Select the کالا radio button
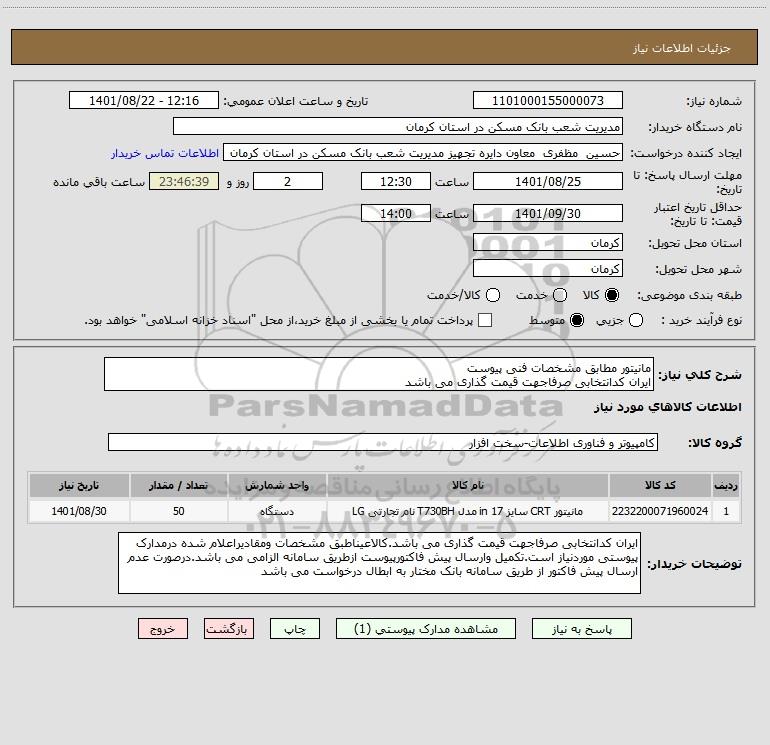This screenshot has height=745, width=770. pos(612,295)
